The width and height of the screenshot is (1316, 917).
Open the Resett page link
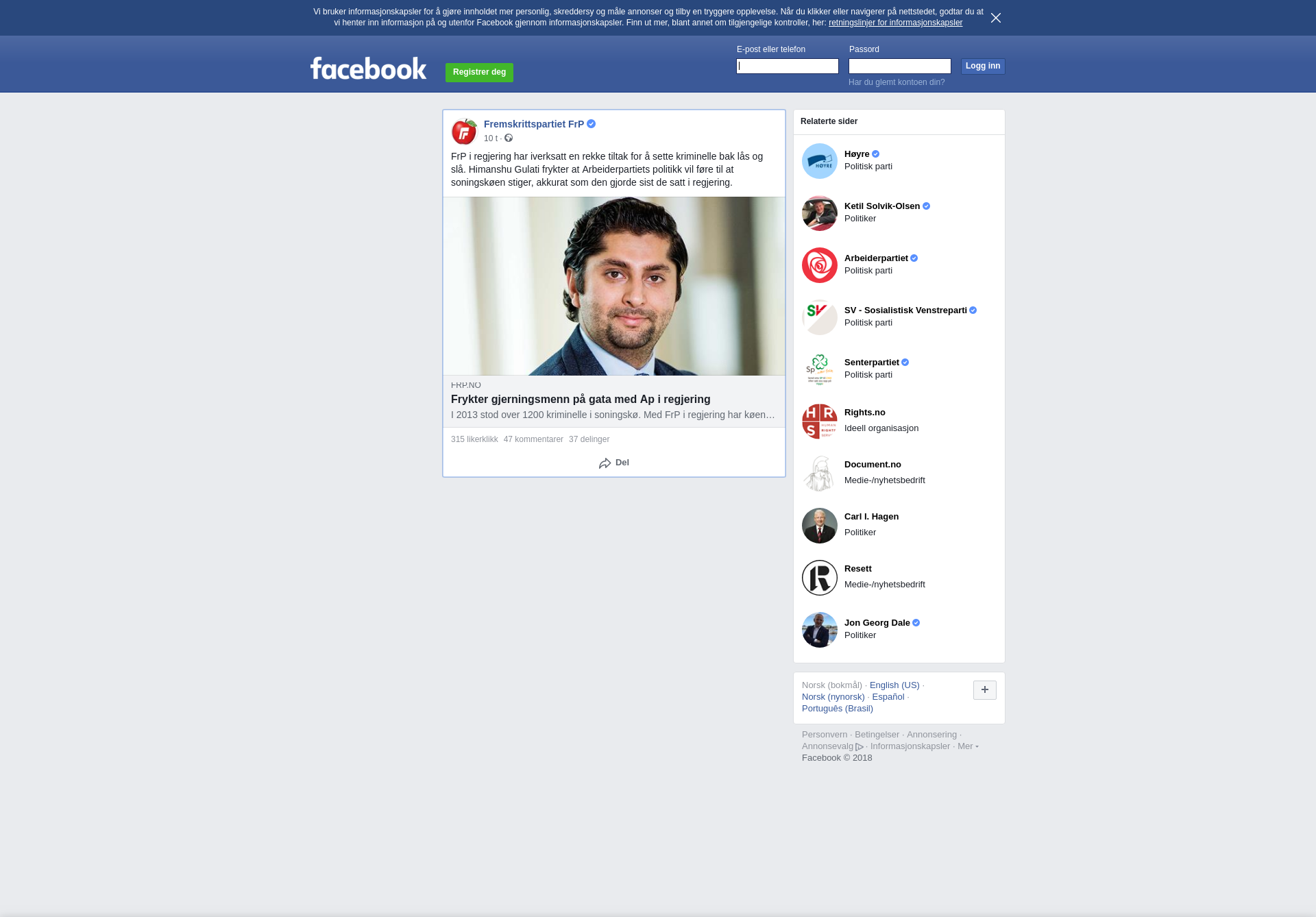point(858,569)
